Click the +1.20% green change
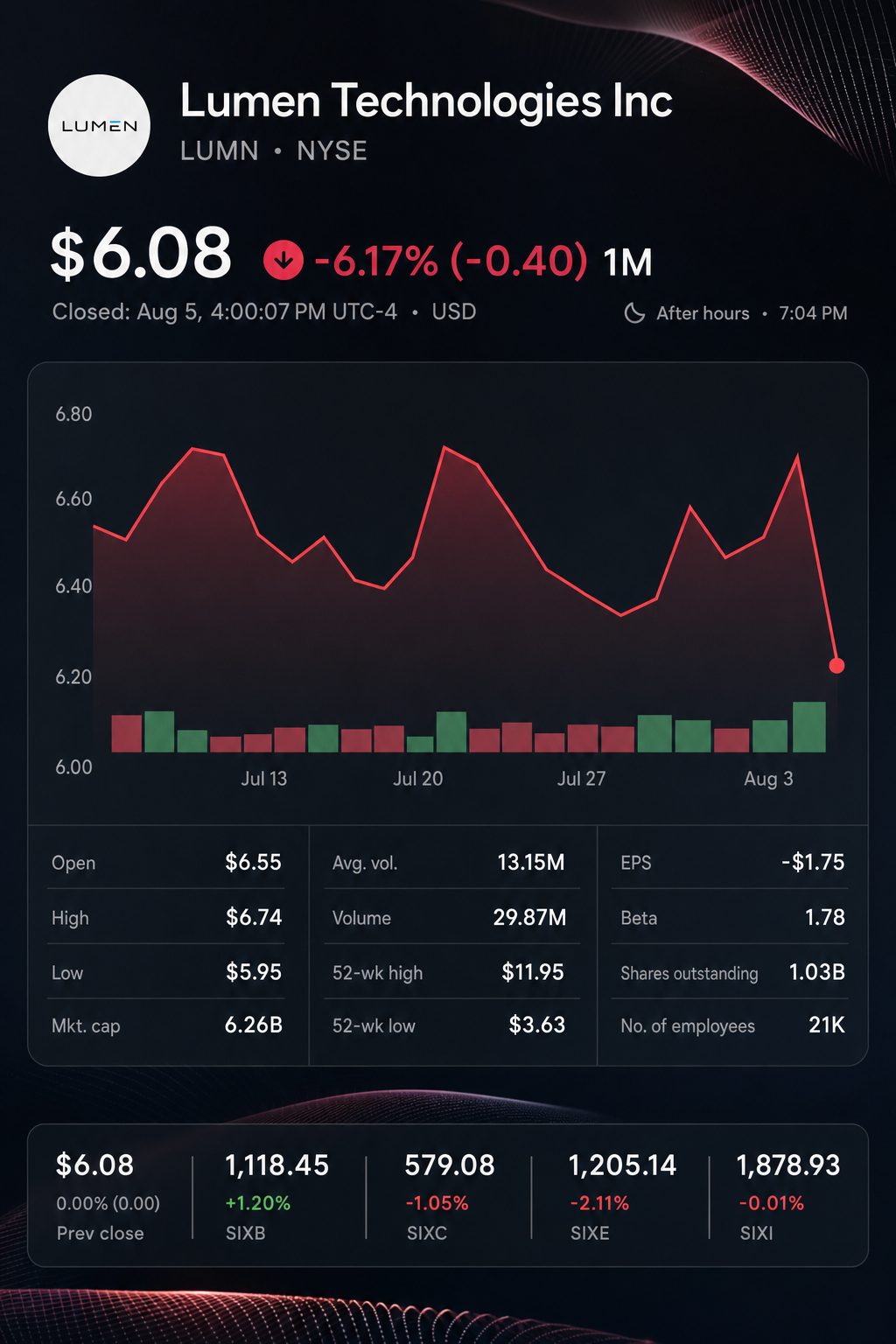Viewport: 896px width, 1344px height. coord(258,1203)
